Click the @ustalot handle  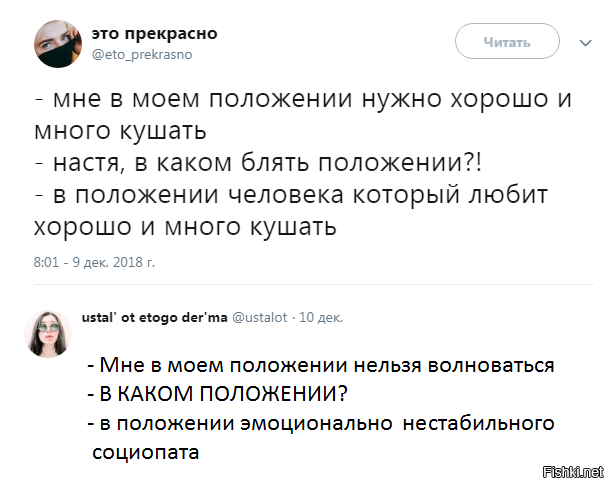[x=260, y=317]
